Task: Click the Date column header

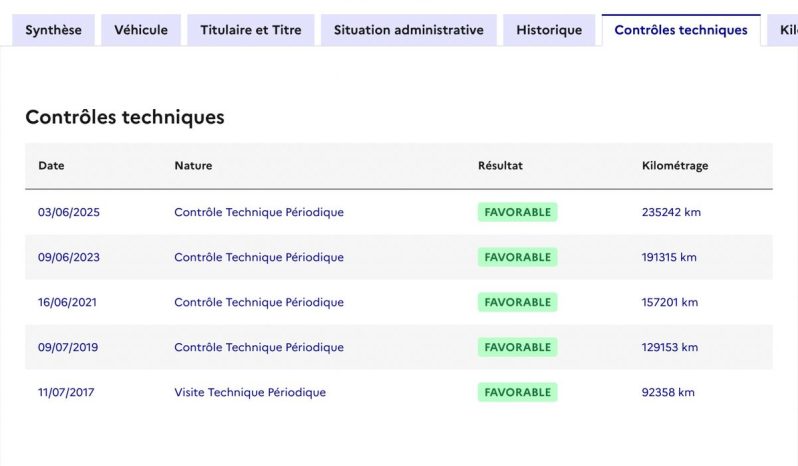Action: pos(51,165)
